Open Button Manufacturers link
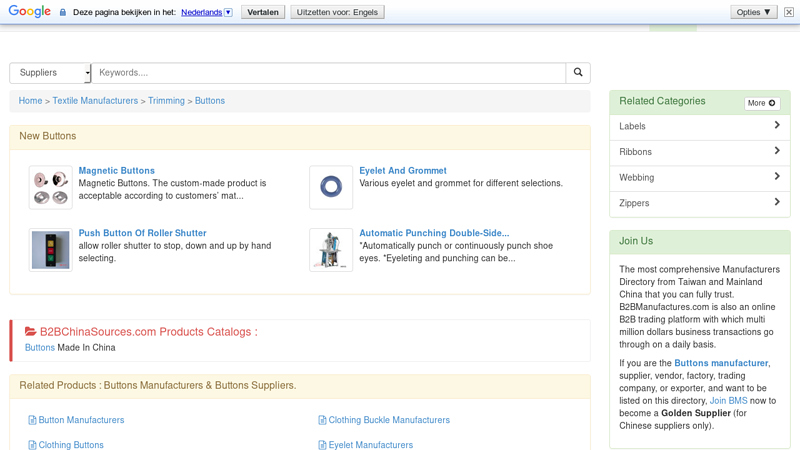Viewport: 800px width, 450px height. pyautogui.click(x=81, y=420)
